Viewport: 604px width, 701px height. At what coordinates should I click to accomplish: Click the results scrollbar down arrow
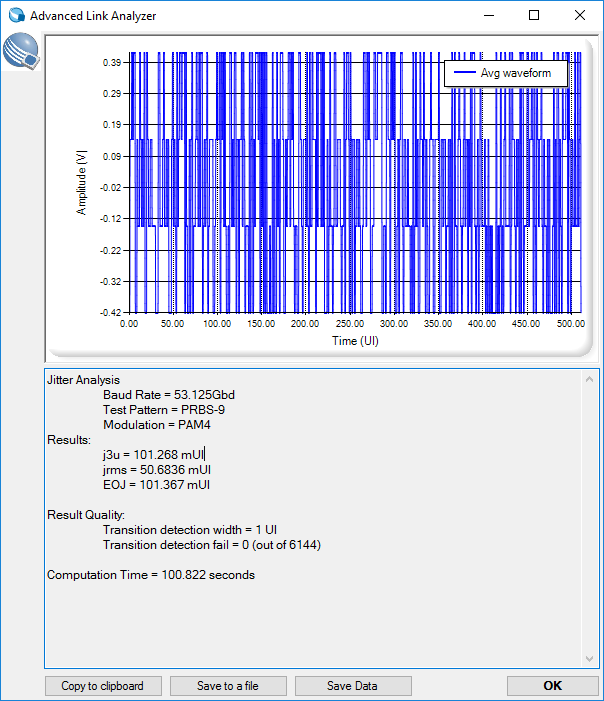[x=590, y=658]
